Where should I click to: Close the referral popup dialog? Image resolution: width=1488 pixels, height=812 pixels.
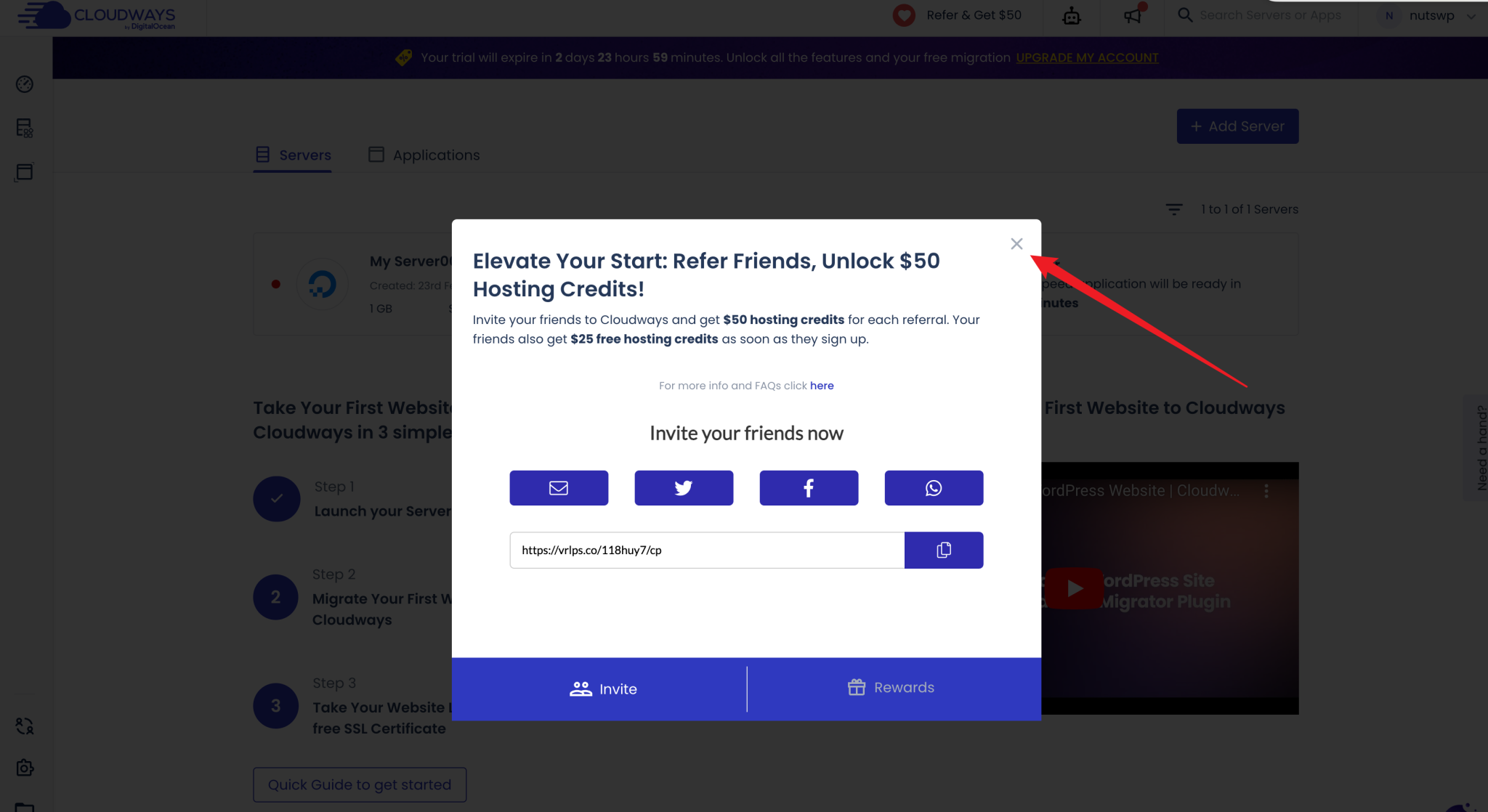[x=1016, y=244]
